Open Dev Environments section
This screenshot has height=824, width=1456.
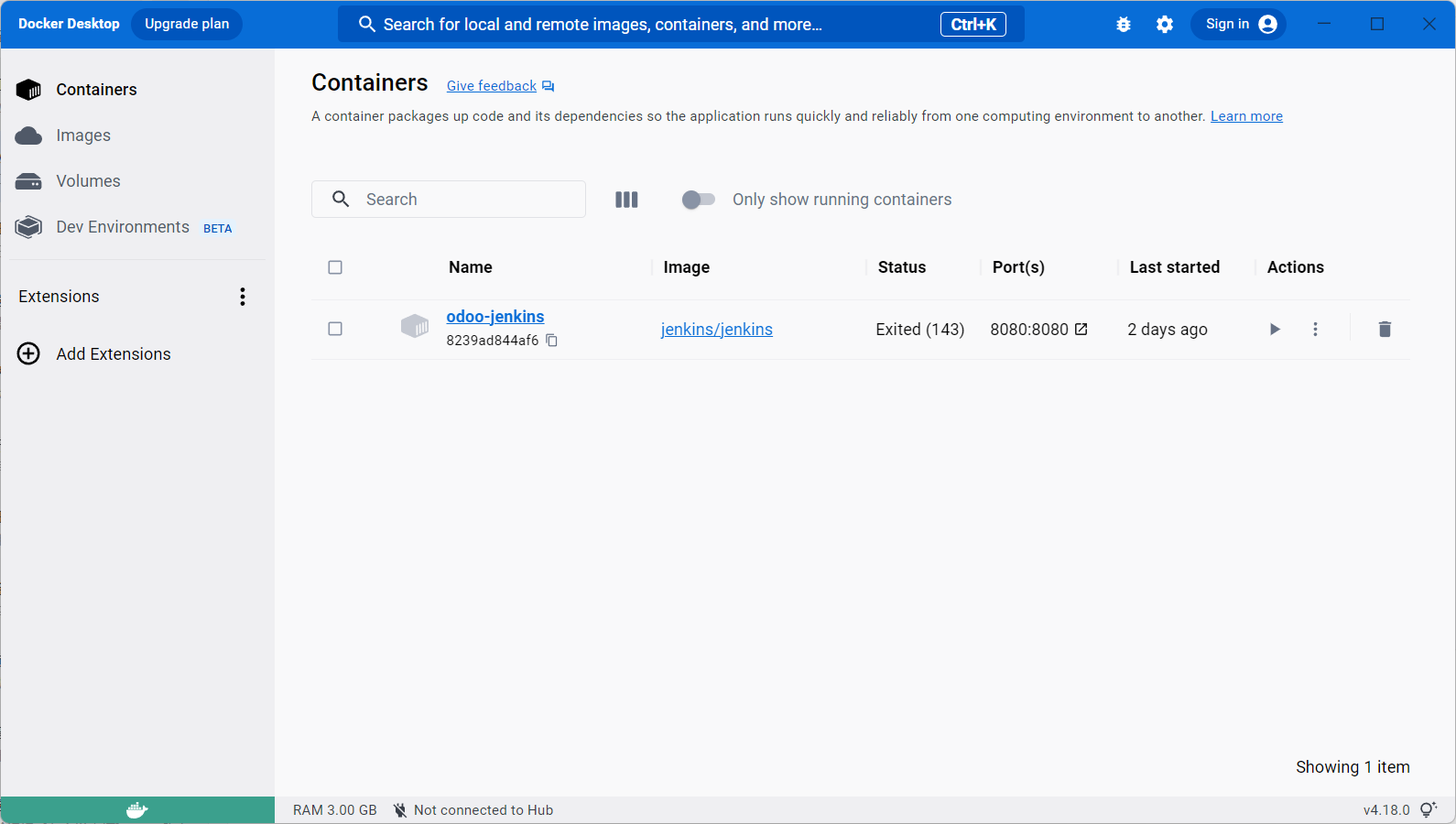pos(137,227)
